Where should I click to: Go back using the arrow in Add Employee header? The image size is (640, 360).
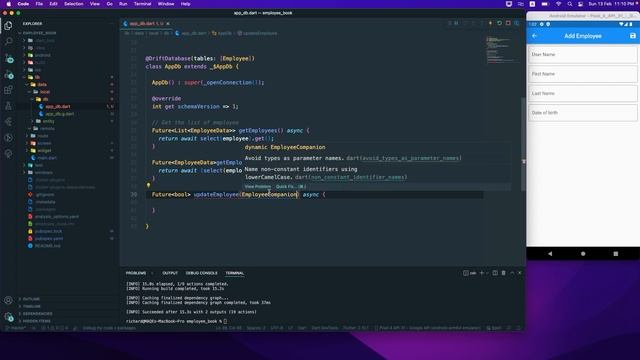(534, 36)
